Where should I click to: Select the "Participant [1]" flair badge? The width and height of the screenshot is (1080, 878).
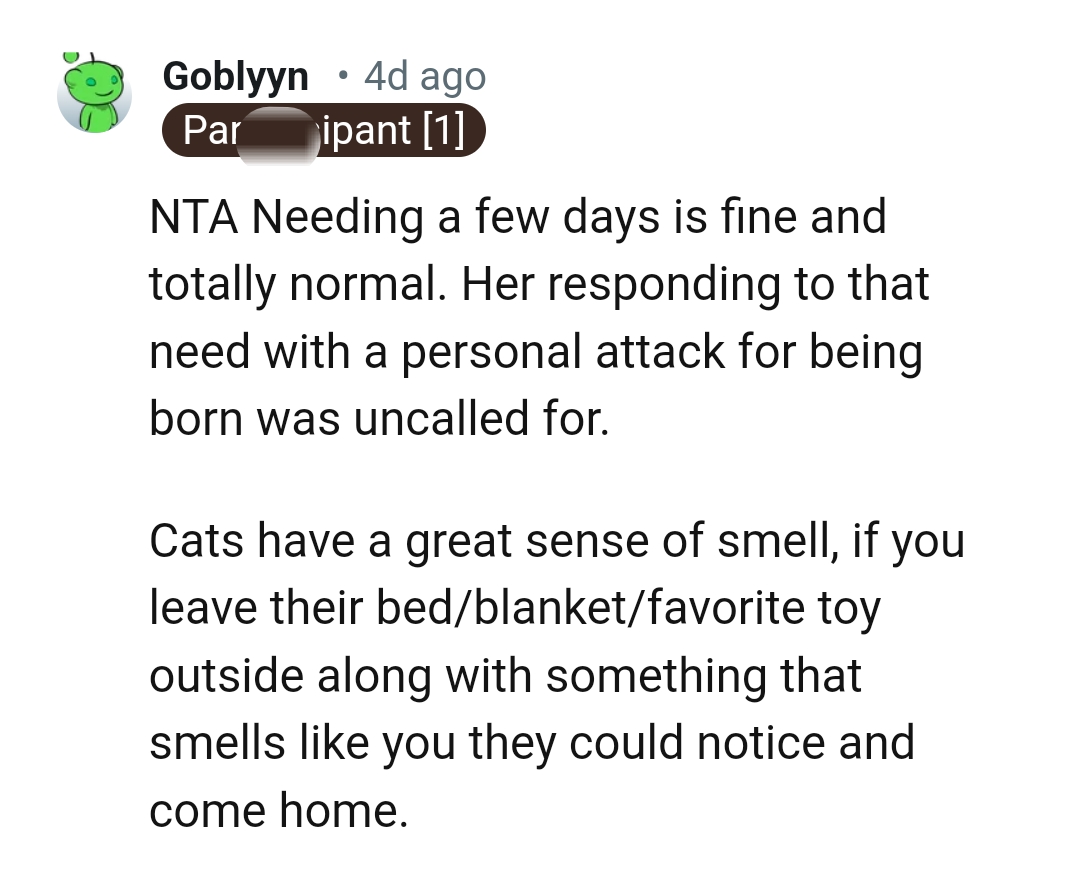pos(323,130)
